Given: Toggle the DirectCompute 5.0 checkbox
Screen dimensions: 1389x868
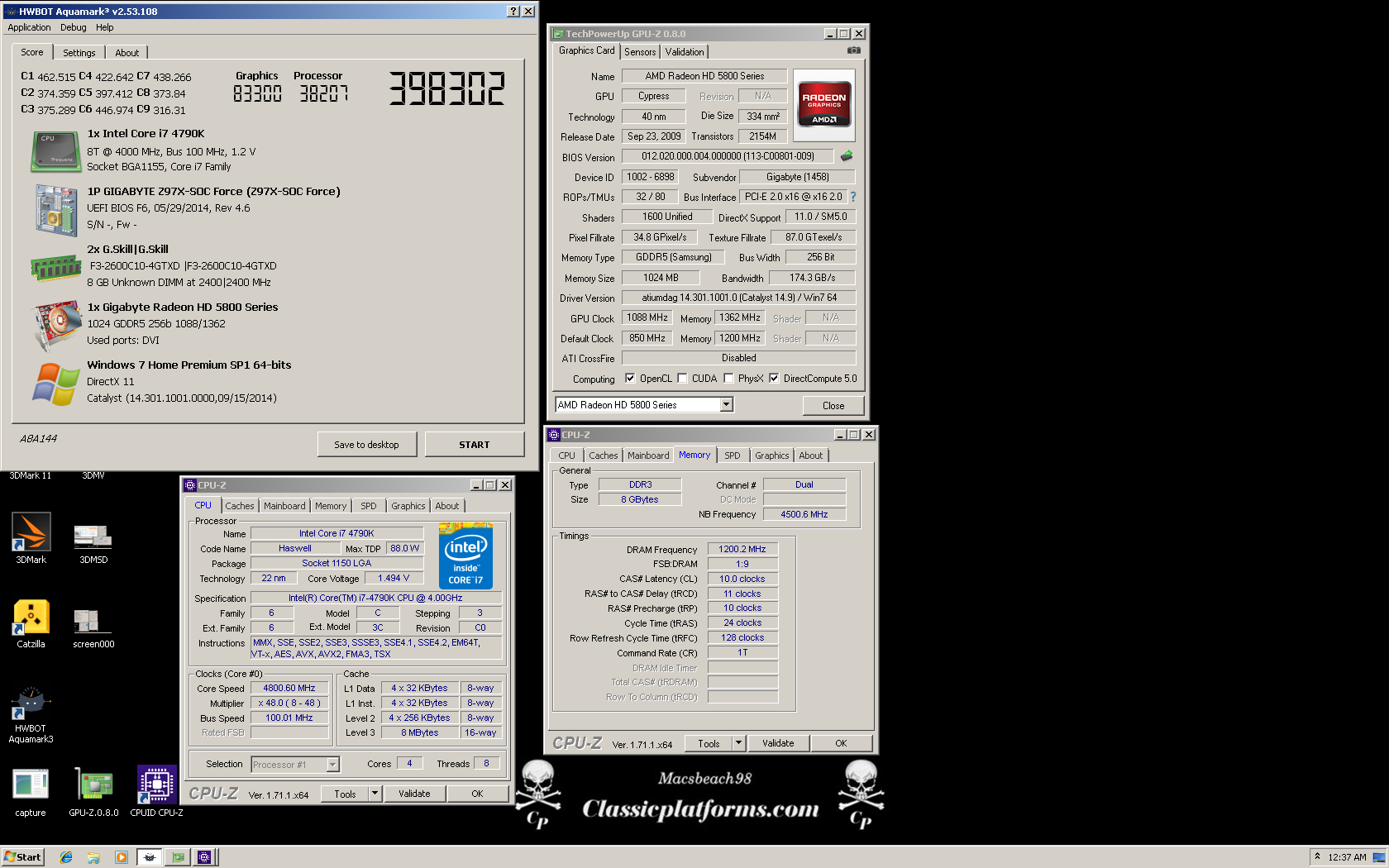Looking at the screenshot, I should click(774, 379).
